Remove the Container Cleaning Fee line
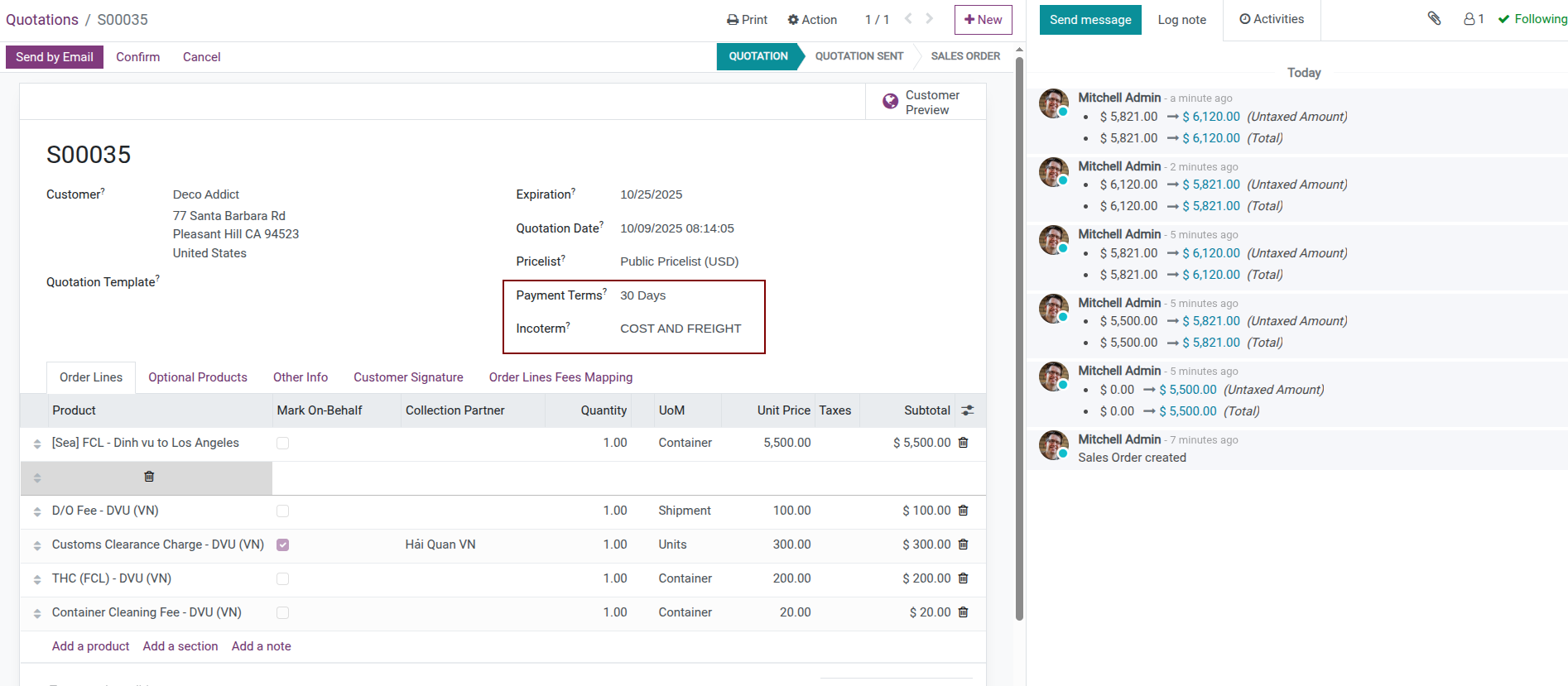This screenshot has height=686, width=1568. coord(963,612)
